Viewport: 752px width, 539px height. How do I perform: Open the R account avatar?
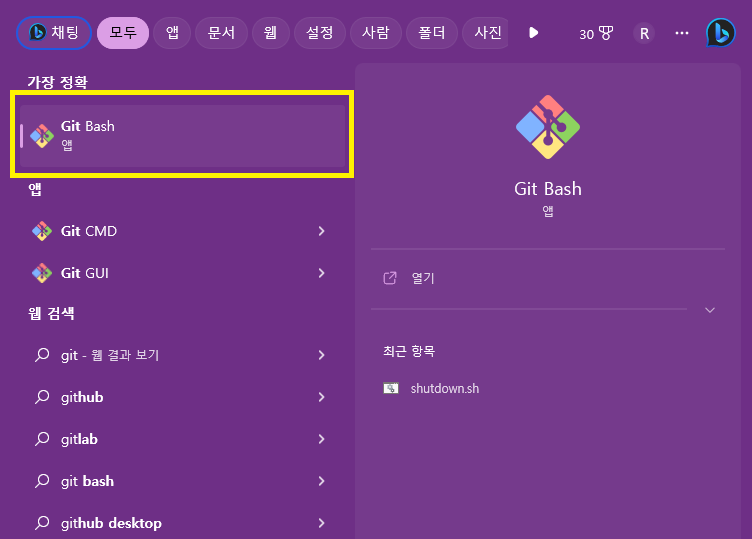[644, 34]
